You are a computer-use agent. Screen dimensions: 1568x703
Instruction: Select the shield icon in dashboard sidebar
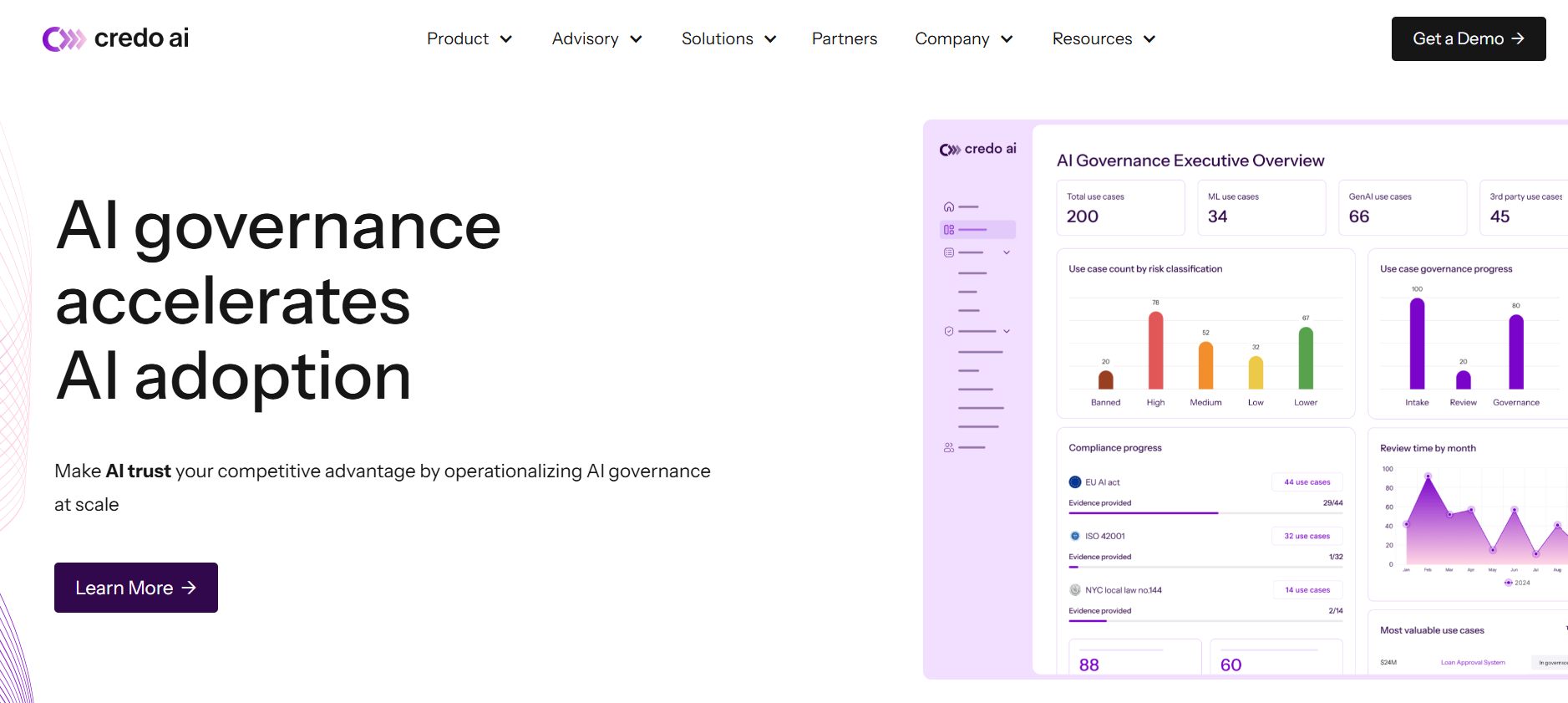[x=949, y=331]
